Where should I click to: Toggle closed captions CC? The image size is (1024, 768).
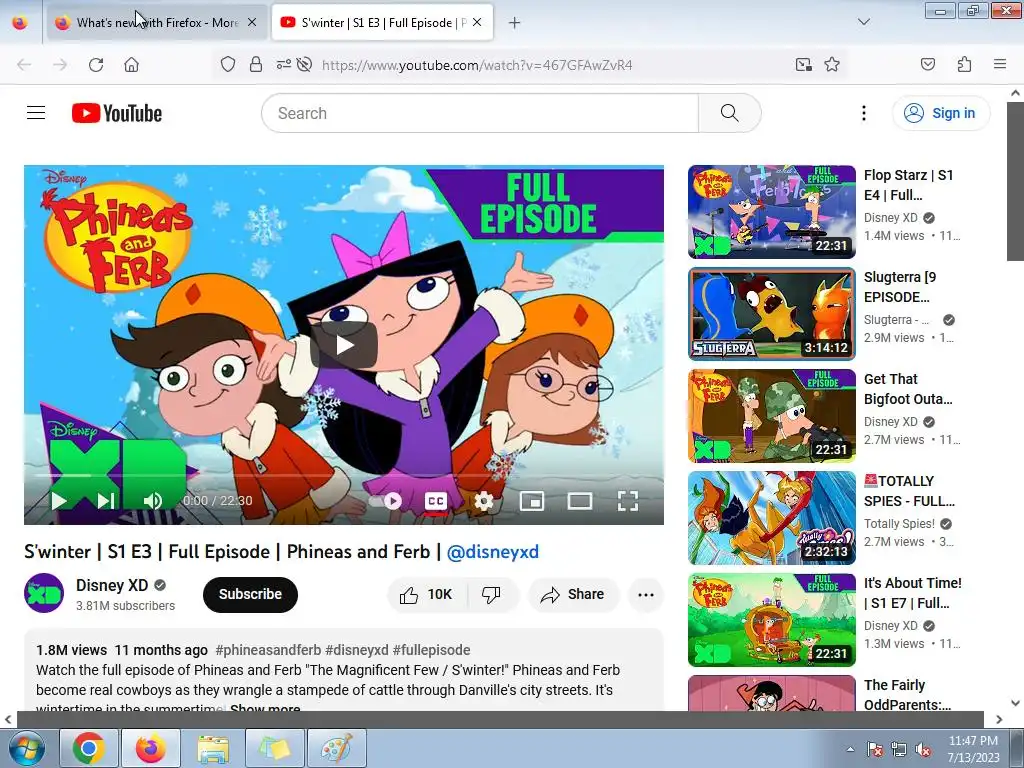click(x=436, y=501)
